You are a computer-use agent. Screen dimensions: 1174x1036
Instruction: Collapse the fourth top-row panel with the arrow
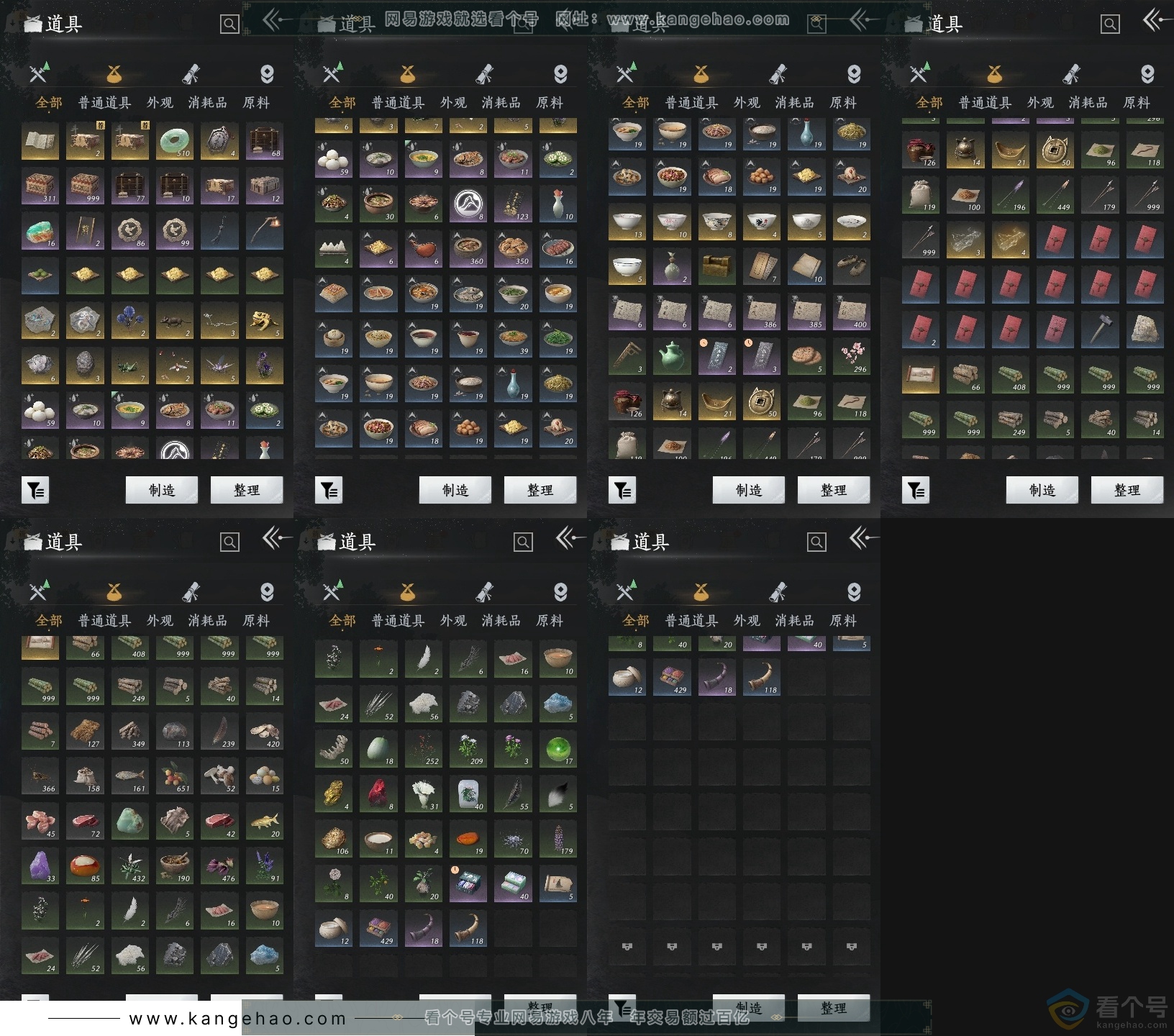click(x=1157, y=19)
